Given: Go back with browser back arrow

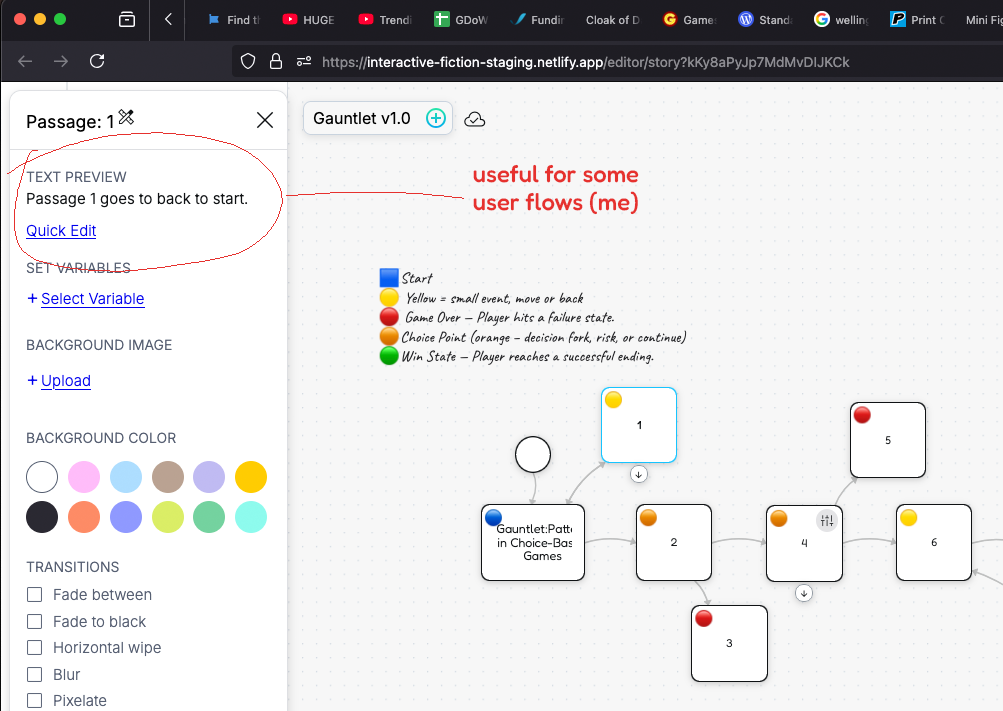Looking at the screenshot, I should 25,61.
